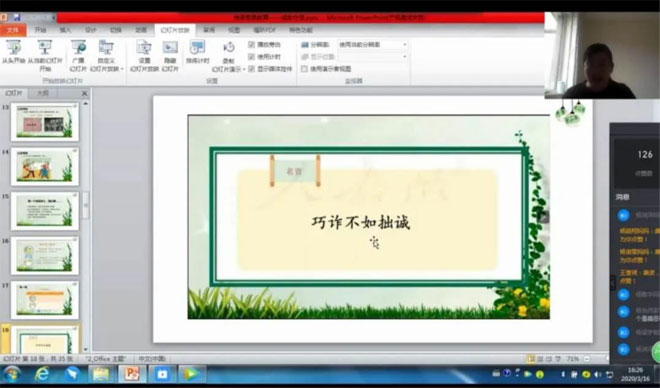Click the language indicator 中文(中国) in status bar
Viewport: 660px width, 388px height.
click(x=152, y=359)
